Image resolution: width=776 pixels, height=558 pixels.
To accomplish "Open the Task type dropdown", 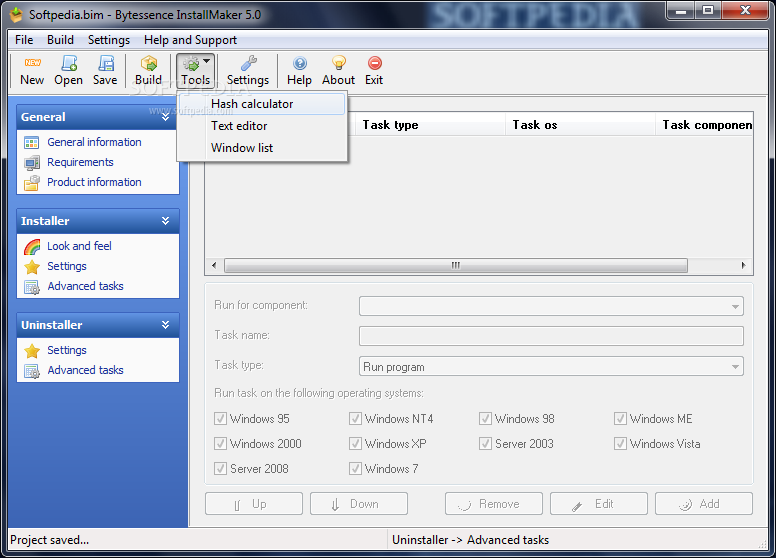I will click(x=735, y=367).
